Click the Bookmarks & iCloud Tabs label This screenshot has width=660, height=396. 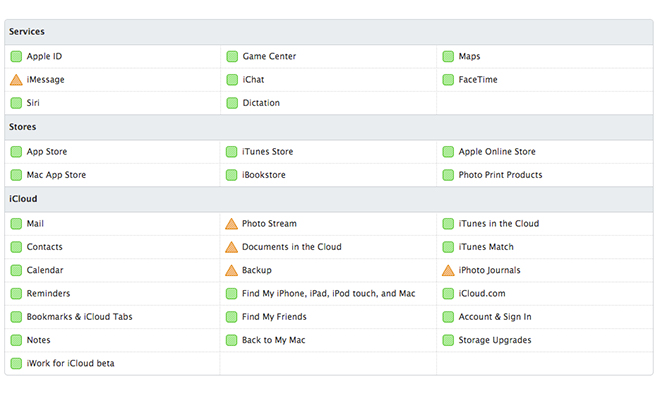pos(80,317)
